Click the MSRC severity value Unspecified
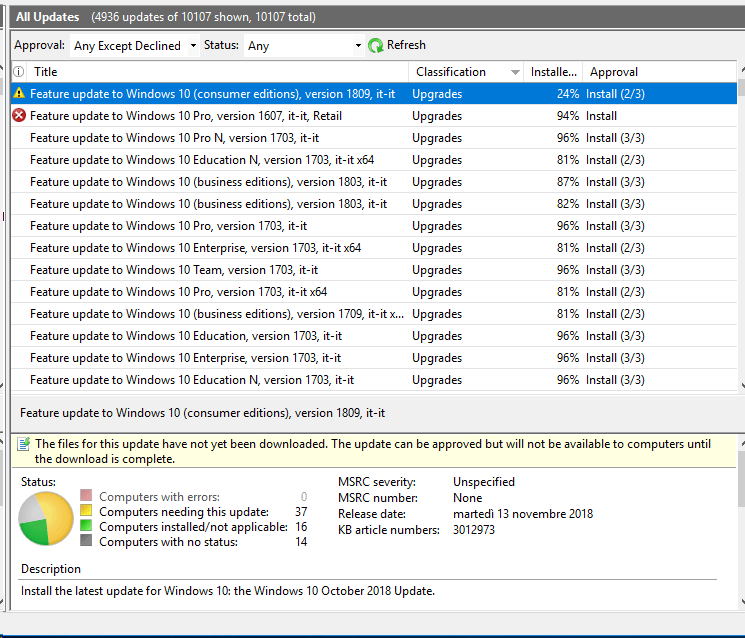This screenshot has height=638, width=745. 484,482
